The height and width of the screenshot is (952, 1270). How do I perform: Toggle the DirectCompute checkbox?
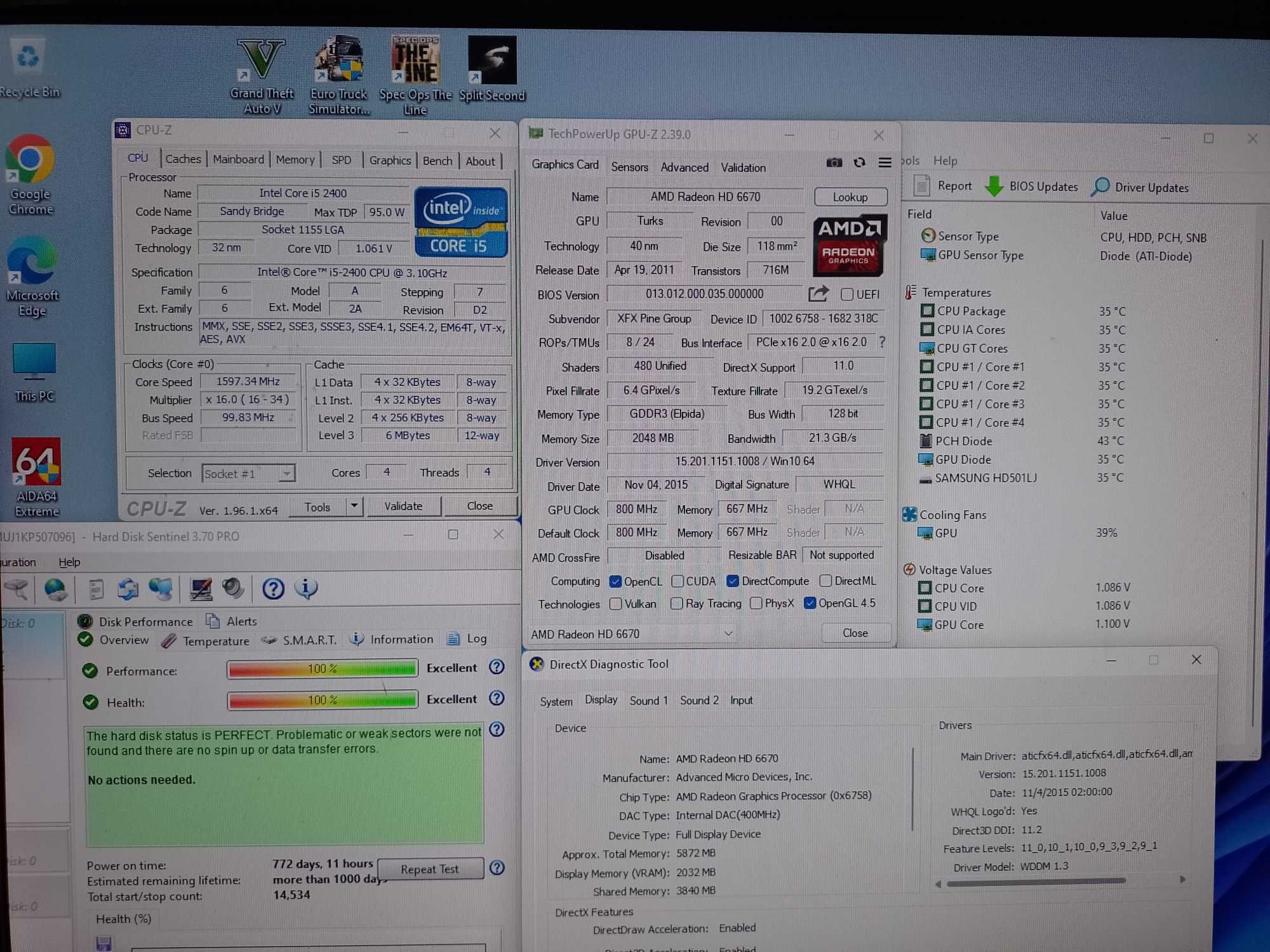tap(733, 581)
